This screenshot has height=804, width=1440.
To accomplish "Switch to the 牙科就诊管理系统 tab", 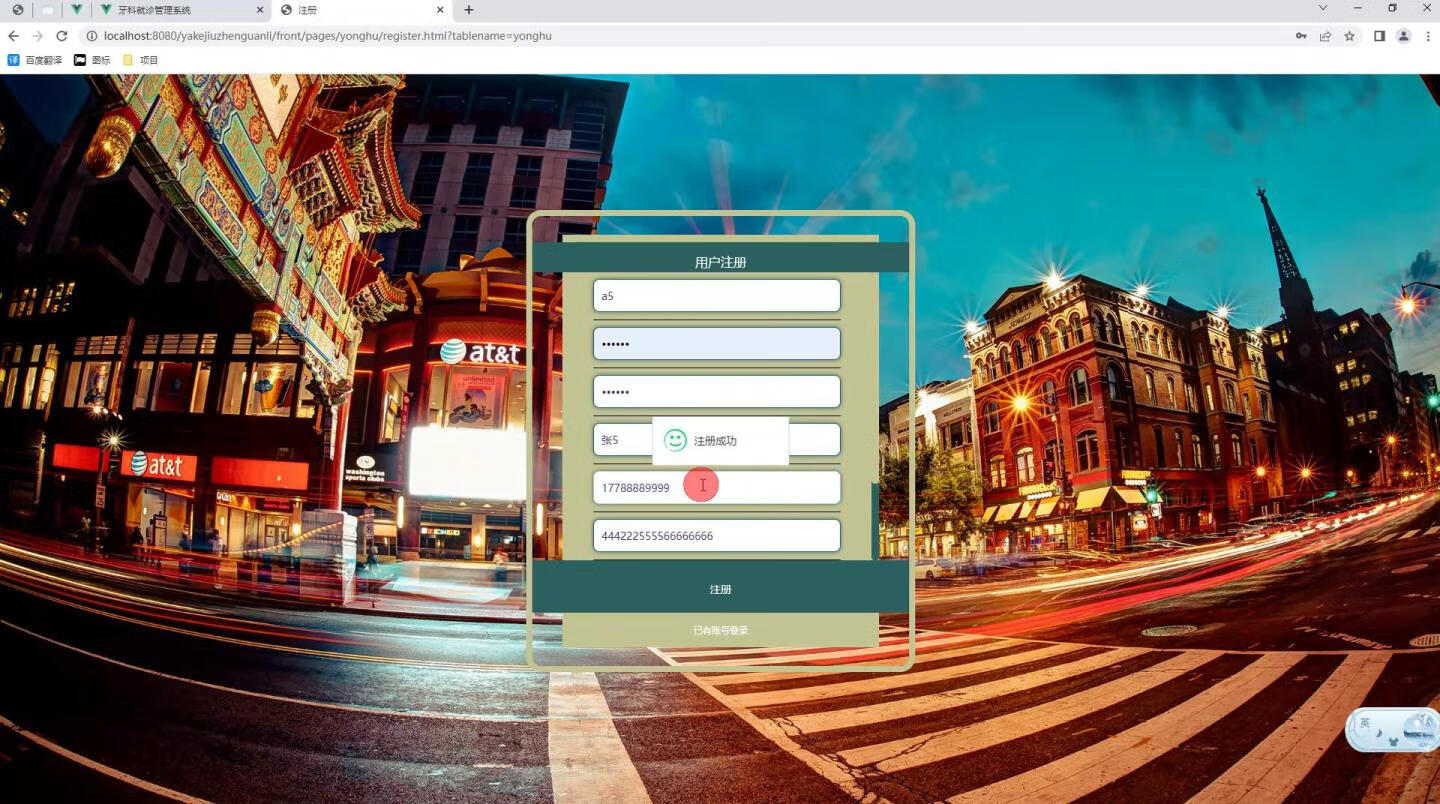I will pos(182,10).
